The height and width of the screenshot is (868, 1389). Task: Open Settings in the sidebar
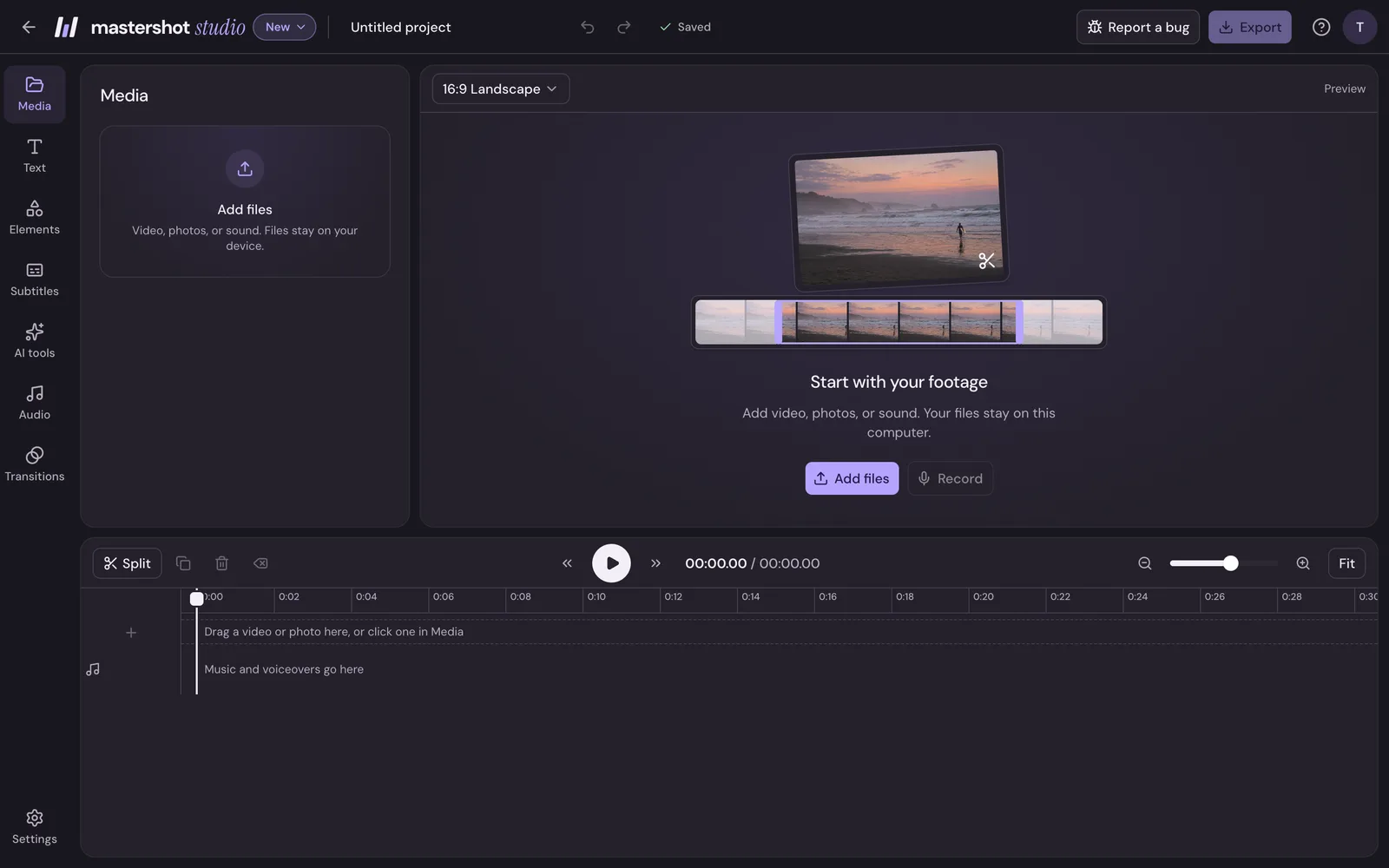point(35,827)
